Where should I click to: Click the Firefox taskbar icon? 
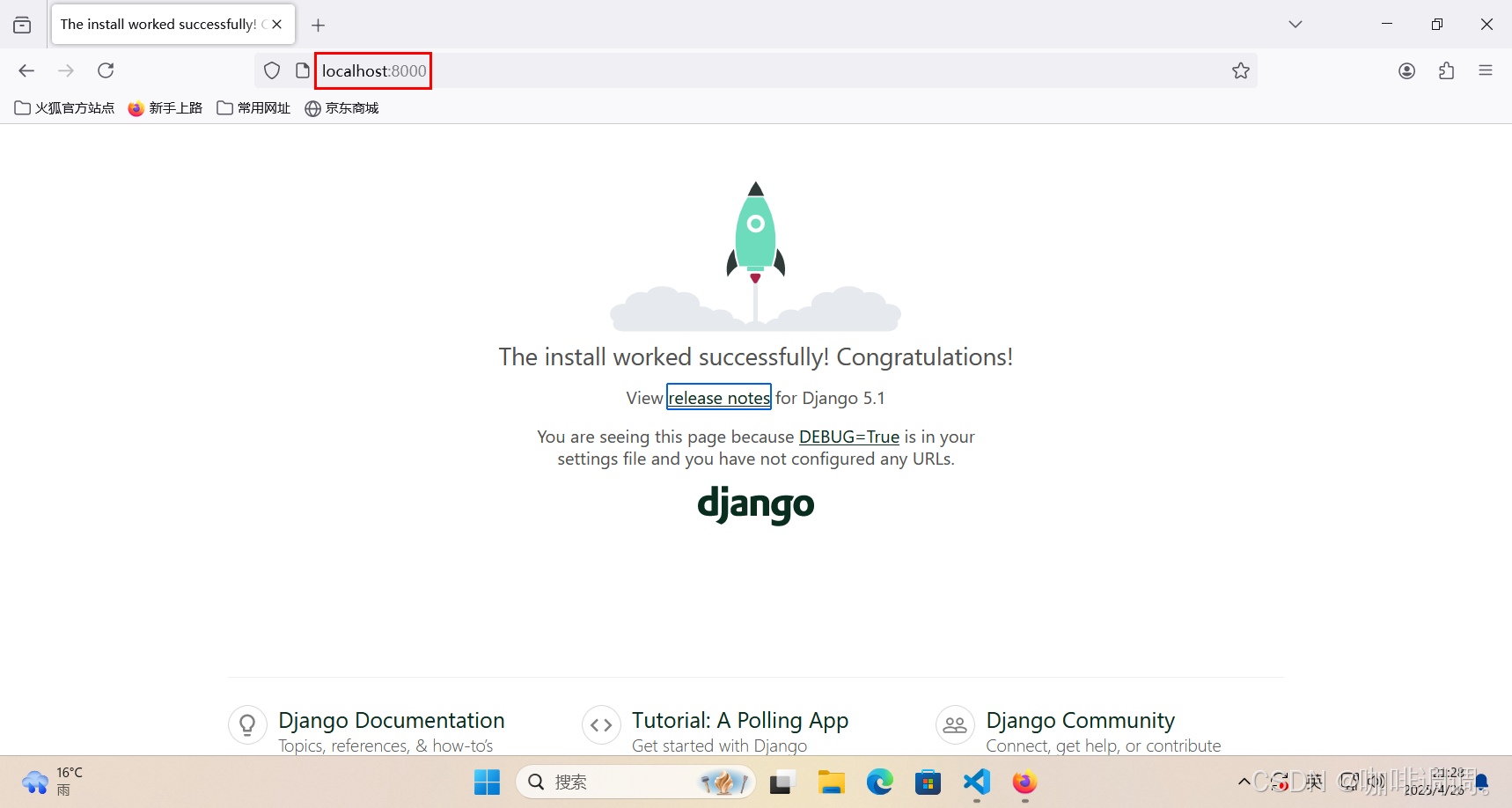pos(1024,782)
